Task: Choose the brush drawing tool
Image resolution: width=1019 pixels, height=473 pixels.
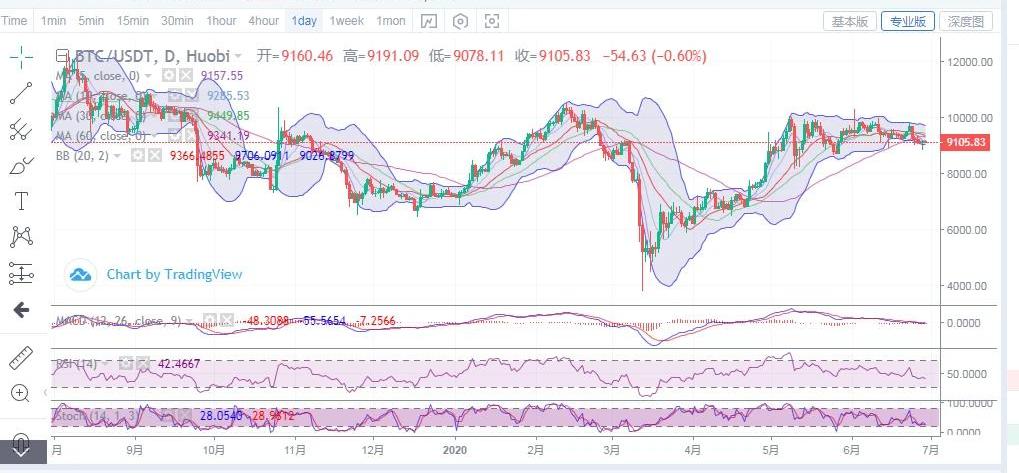Action: pos(21,166)
